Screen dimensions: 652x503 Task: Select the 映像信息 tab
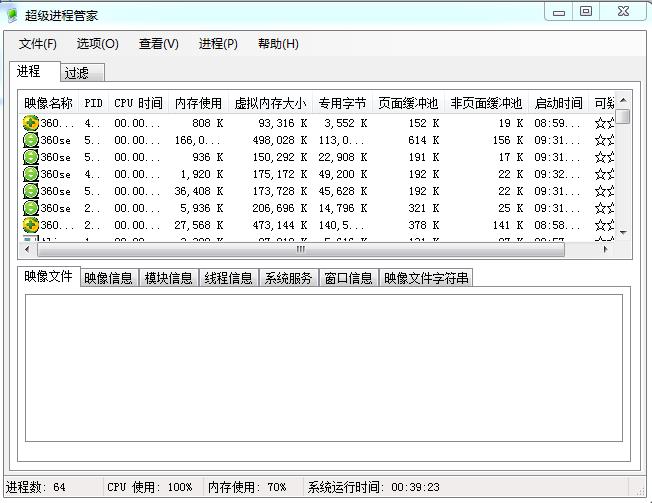(x=108, y=278)
